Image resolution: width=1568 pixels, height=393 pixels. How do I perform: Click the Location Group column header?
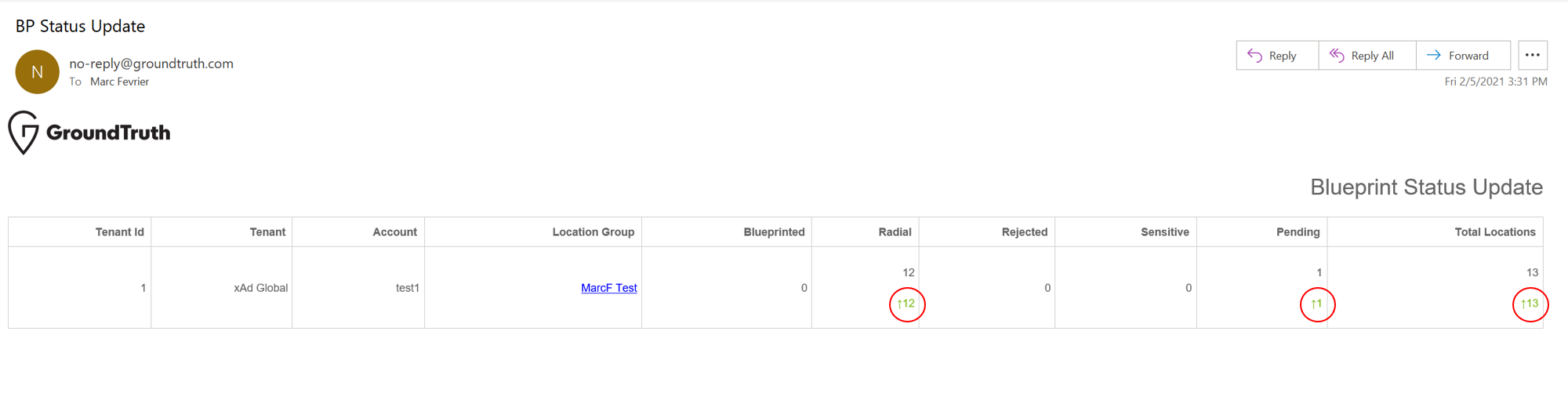pos(593,232)
